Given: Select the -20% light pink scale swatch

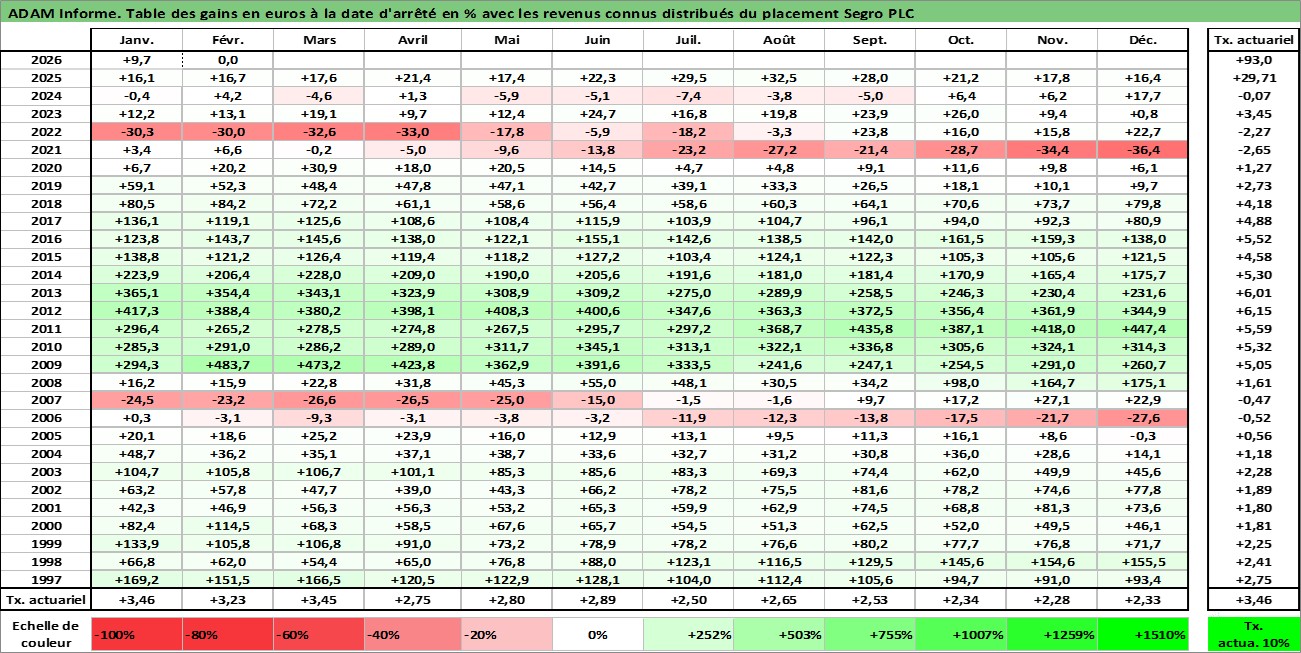Looking at the screenshot, I should pos(505,634).
